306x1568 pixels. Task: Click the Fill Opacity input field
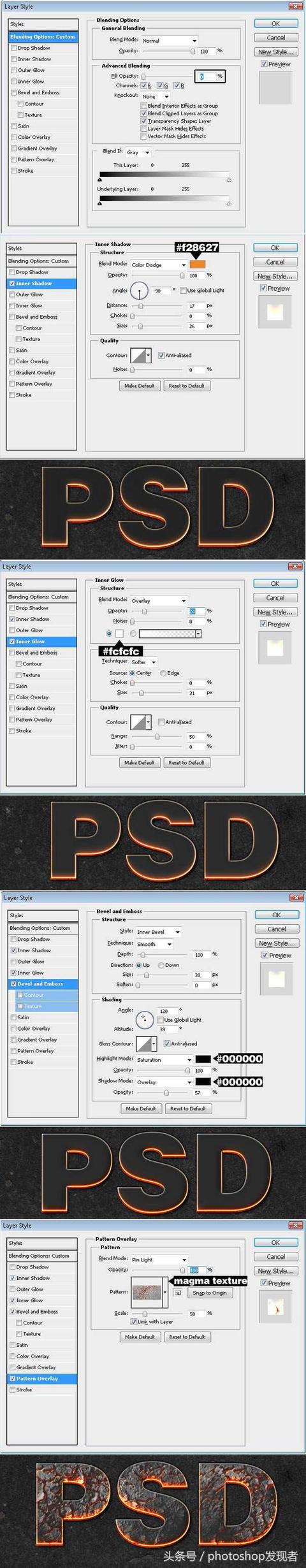(206, 76)
